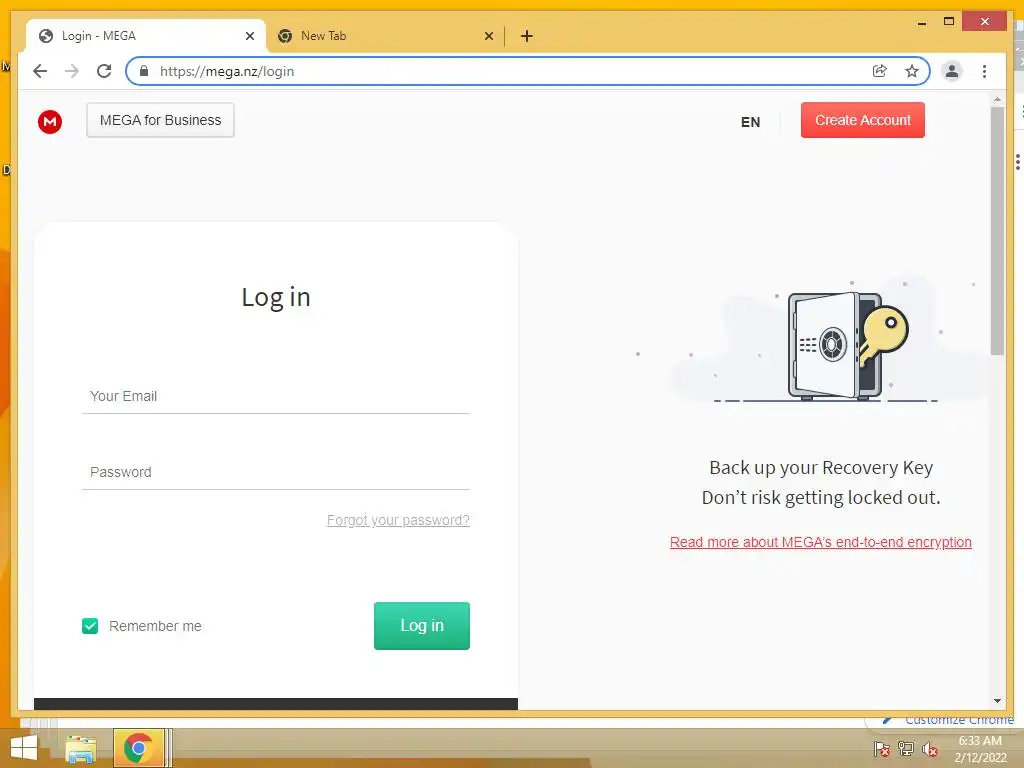Maximize the Chrome window
Viewport: 1024px width, 768px height.
(949, 22)
